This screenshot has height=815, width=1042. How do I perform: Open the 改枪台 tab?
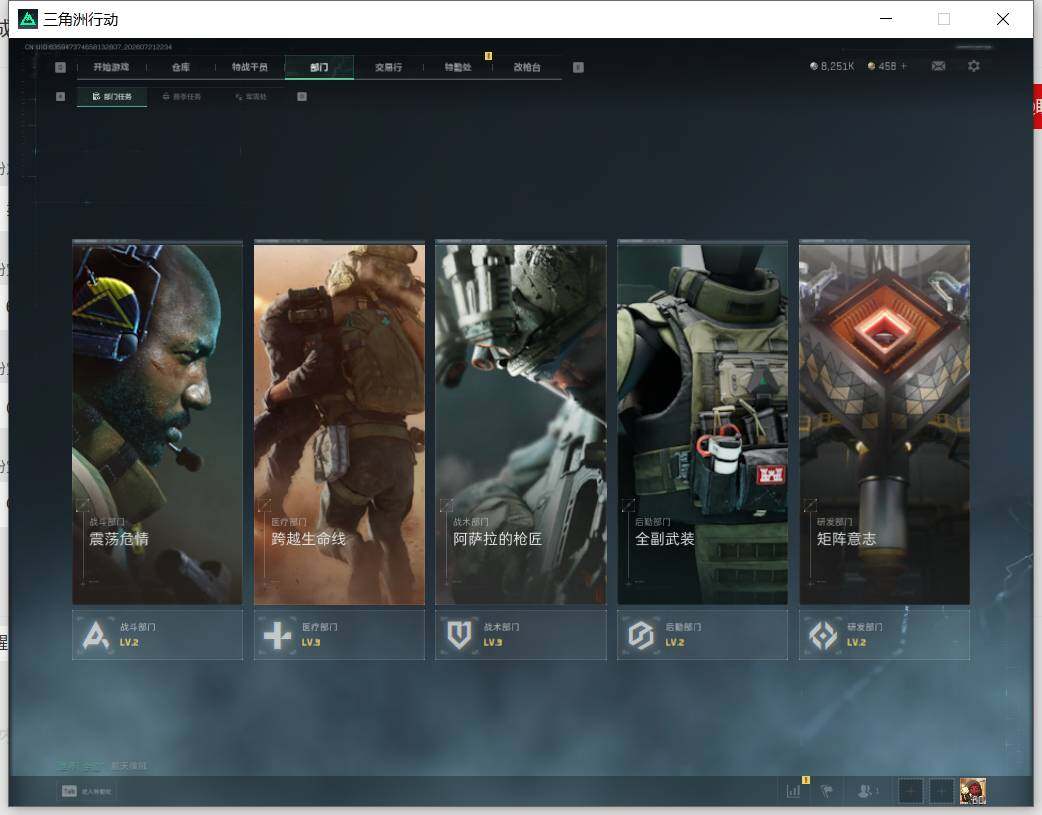click(527, 67)
